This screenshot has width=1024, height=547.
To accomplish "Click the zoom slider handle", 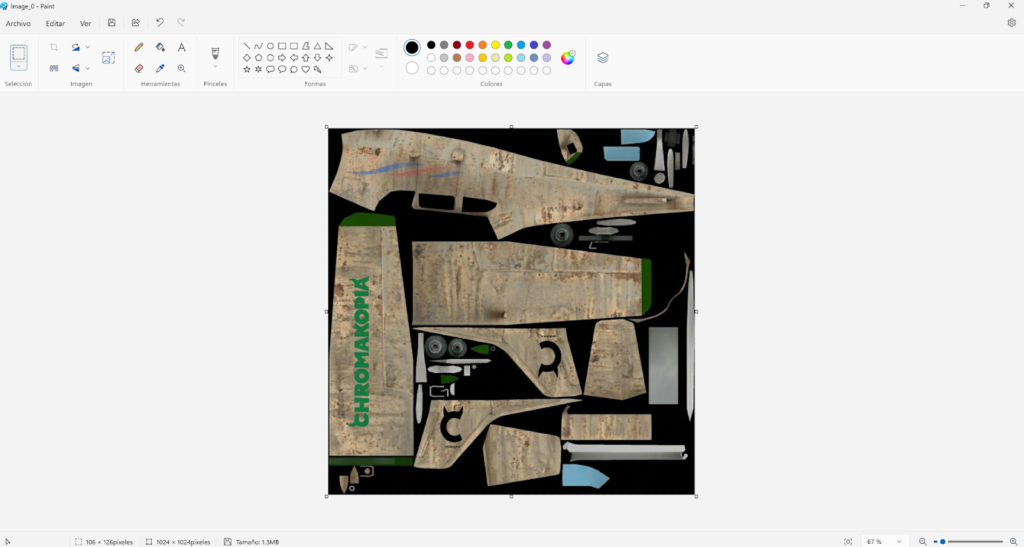I will click(942, 542).
